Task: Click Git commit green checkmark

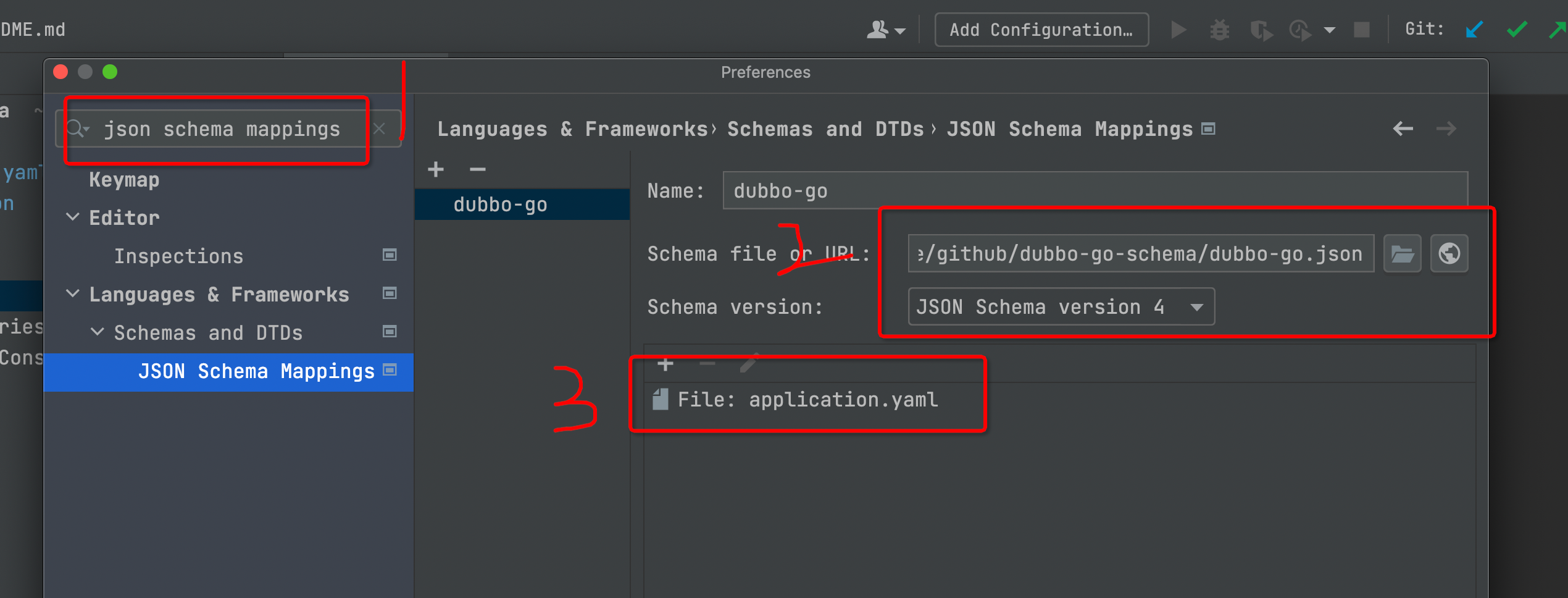Action: coord(1517,30)
